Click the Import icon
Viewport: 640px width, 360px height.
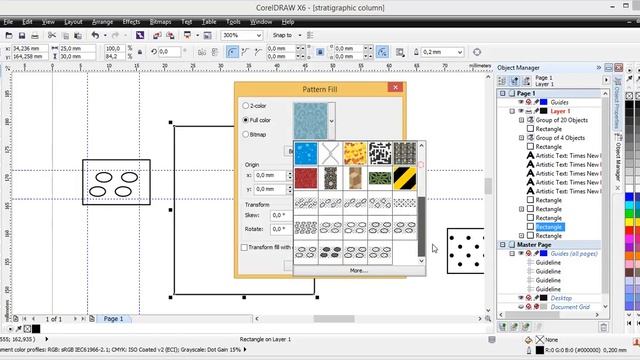coord(157,36)
